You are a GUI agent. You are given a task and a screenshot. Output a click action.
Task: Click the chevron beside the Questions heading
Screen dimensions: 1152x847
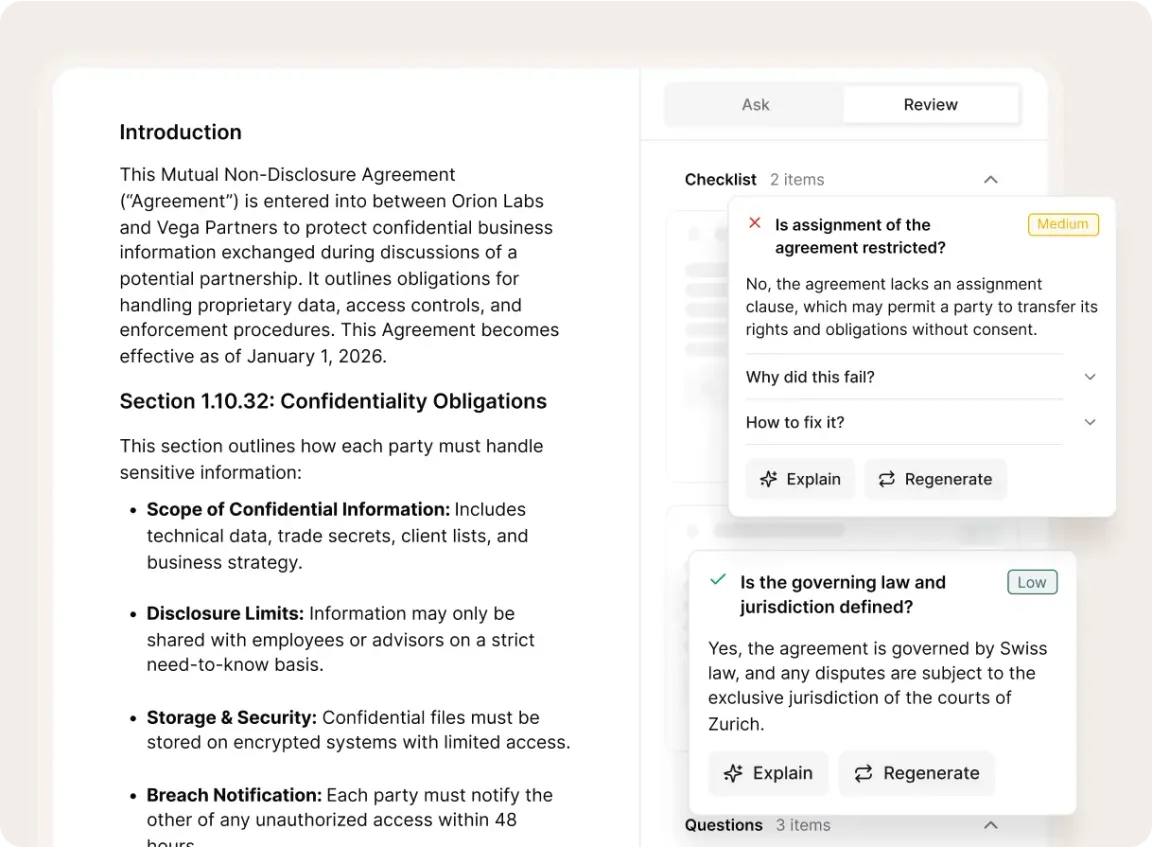pos(990,825)
